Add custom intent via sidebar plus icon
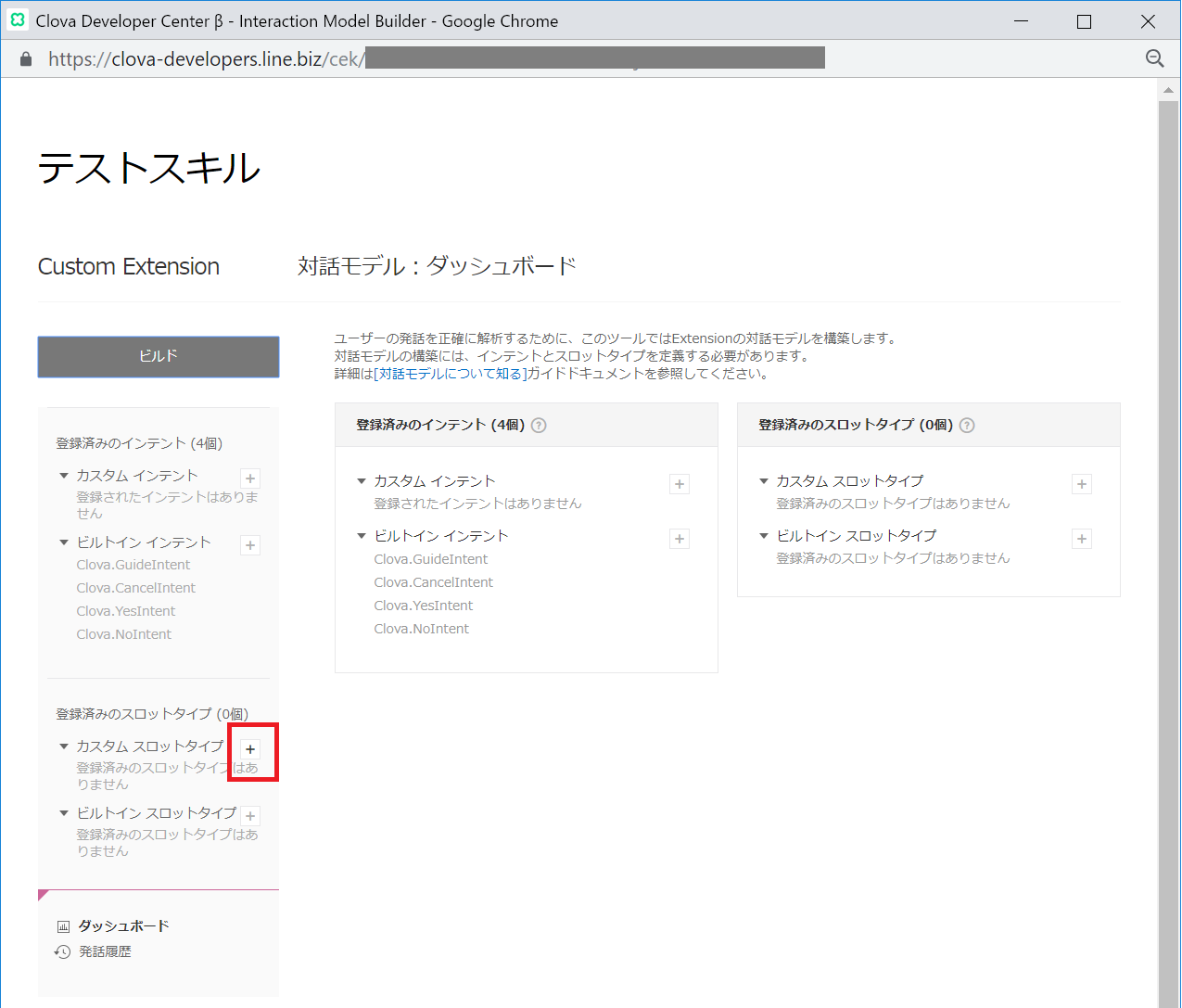 coord(250,478)
